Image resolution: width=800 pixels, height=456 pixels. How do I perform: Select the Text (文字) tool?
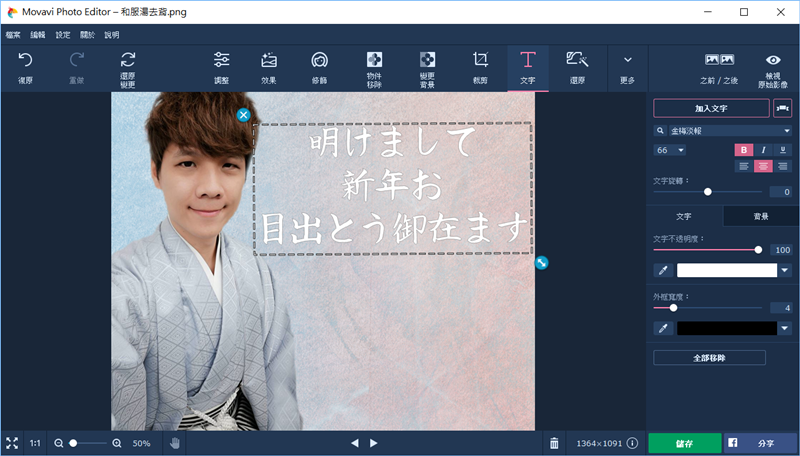point(528,68)
